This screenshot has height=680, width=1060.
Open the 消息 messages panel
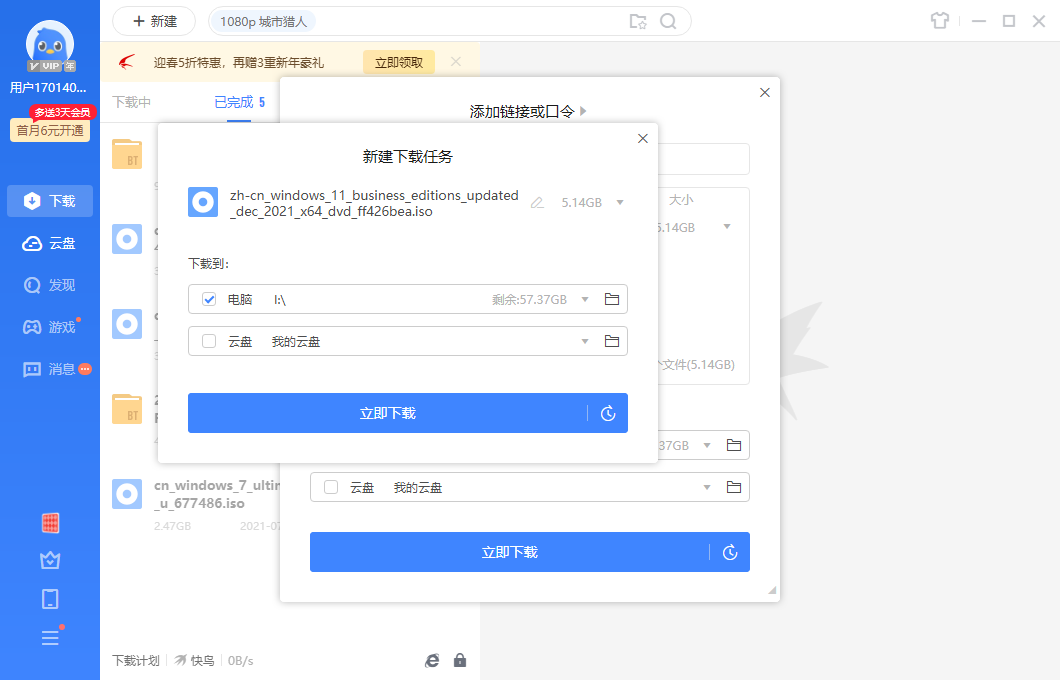tap(49, 368)
